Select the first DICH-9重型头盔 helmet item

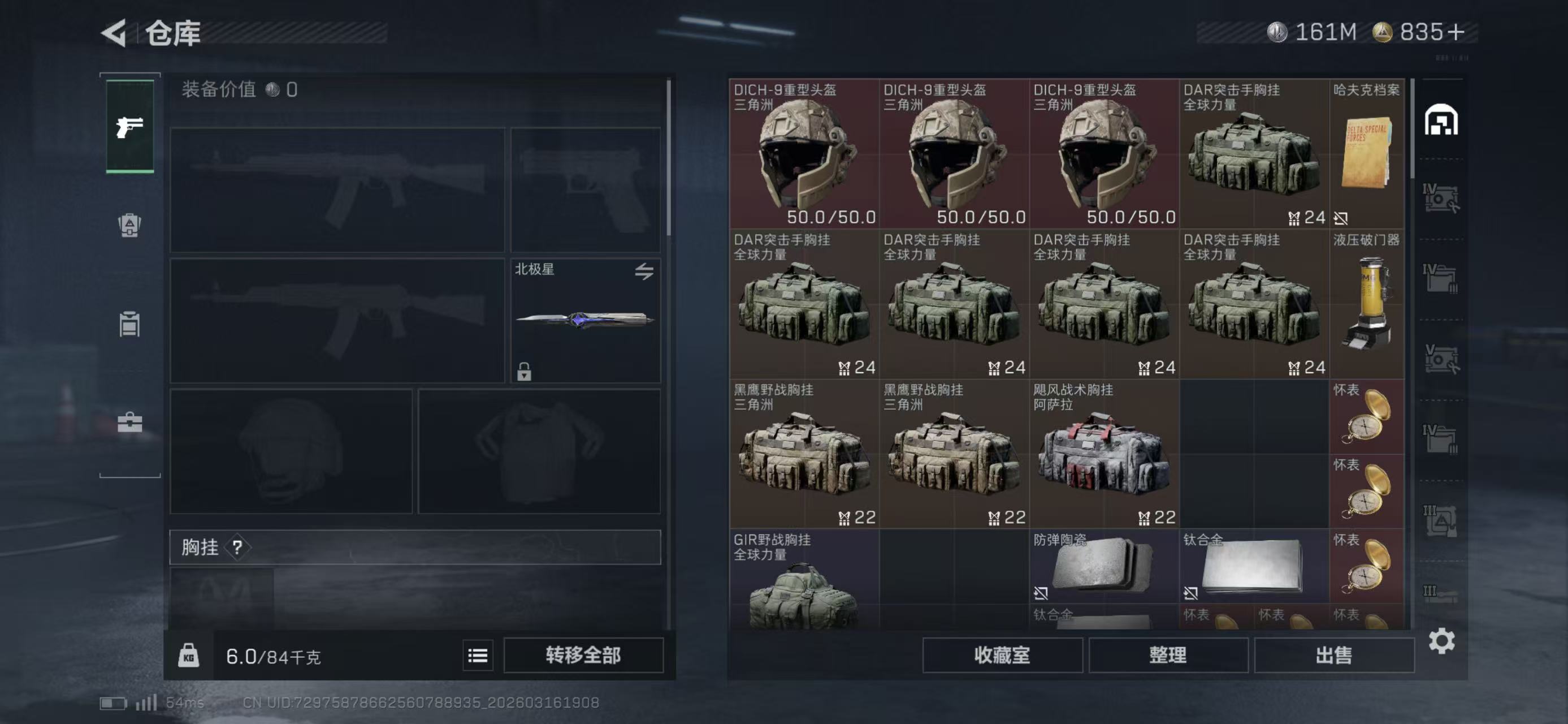804,153
